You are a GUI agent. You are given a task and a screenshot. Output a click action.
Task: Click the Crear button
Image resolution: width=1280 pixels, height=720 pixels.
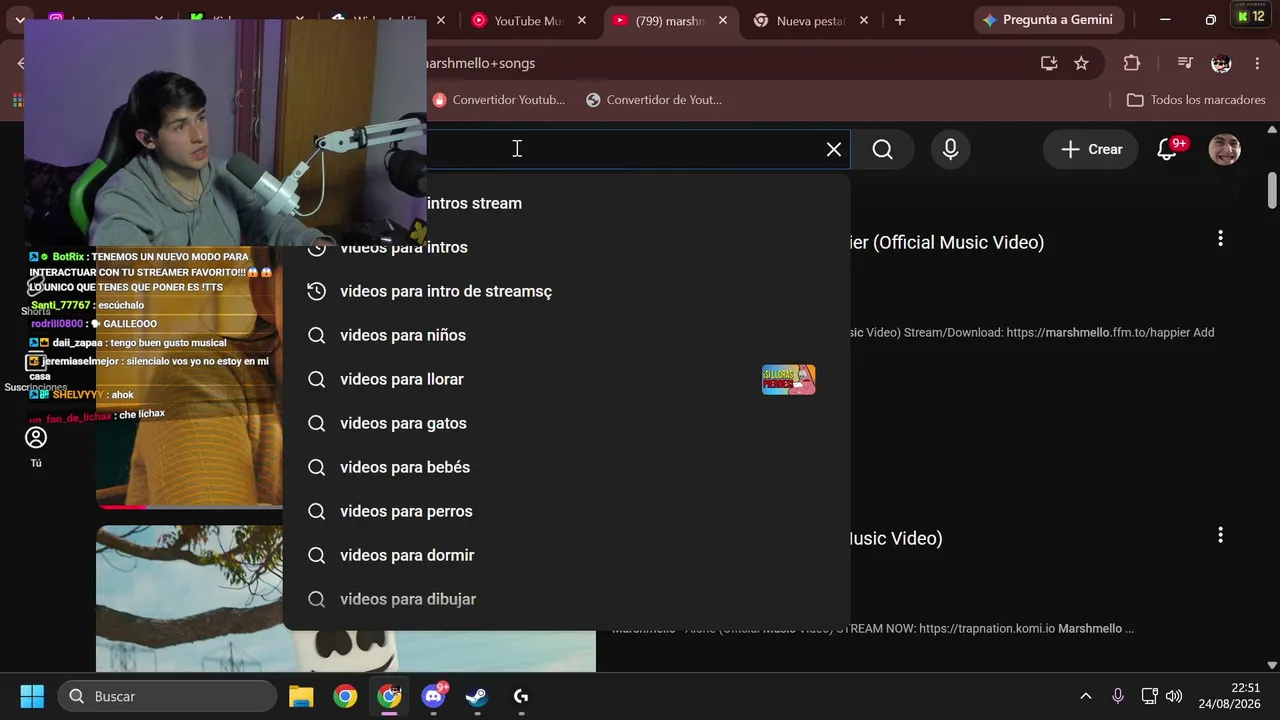(1091, 149)
